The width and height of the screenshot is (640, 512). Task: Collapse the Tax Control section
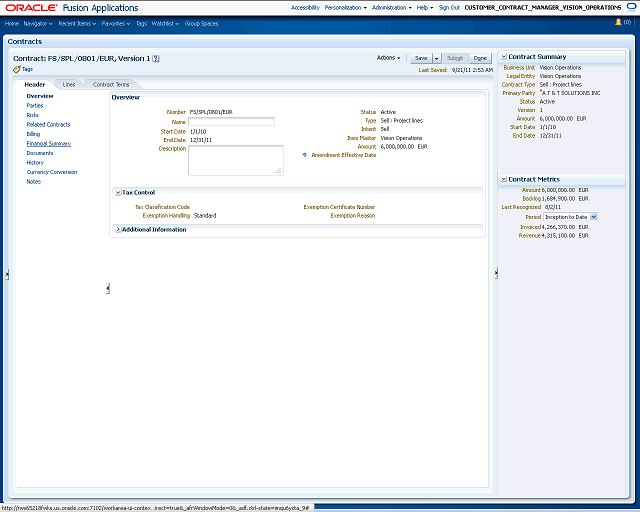pos(118,193)
